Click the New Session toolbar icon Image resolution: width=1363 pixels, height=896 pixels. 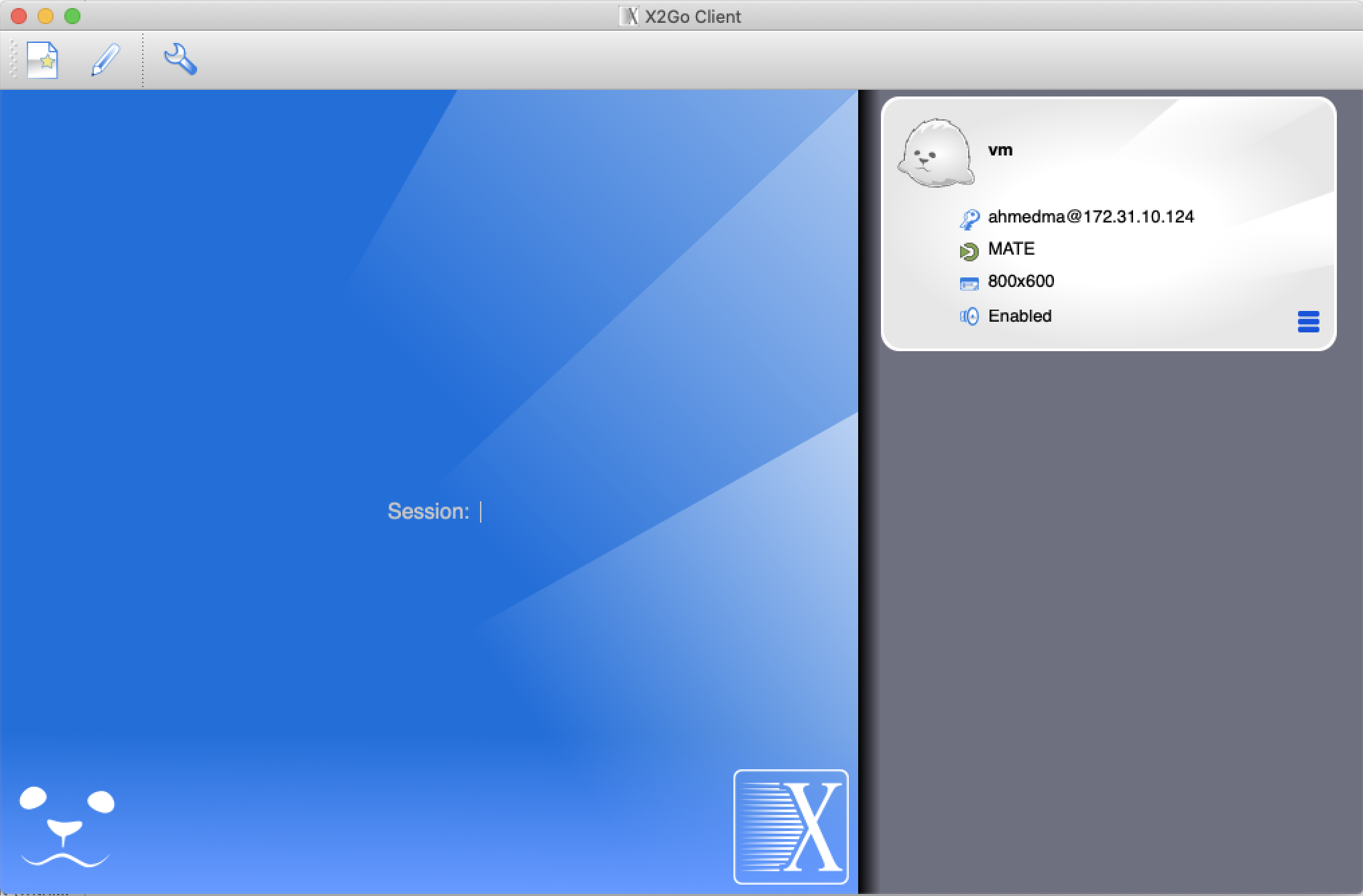[42, 60]
